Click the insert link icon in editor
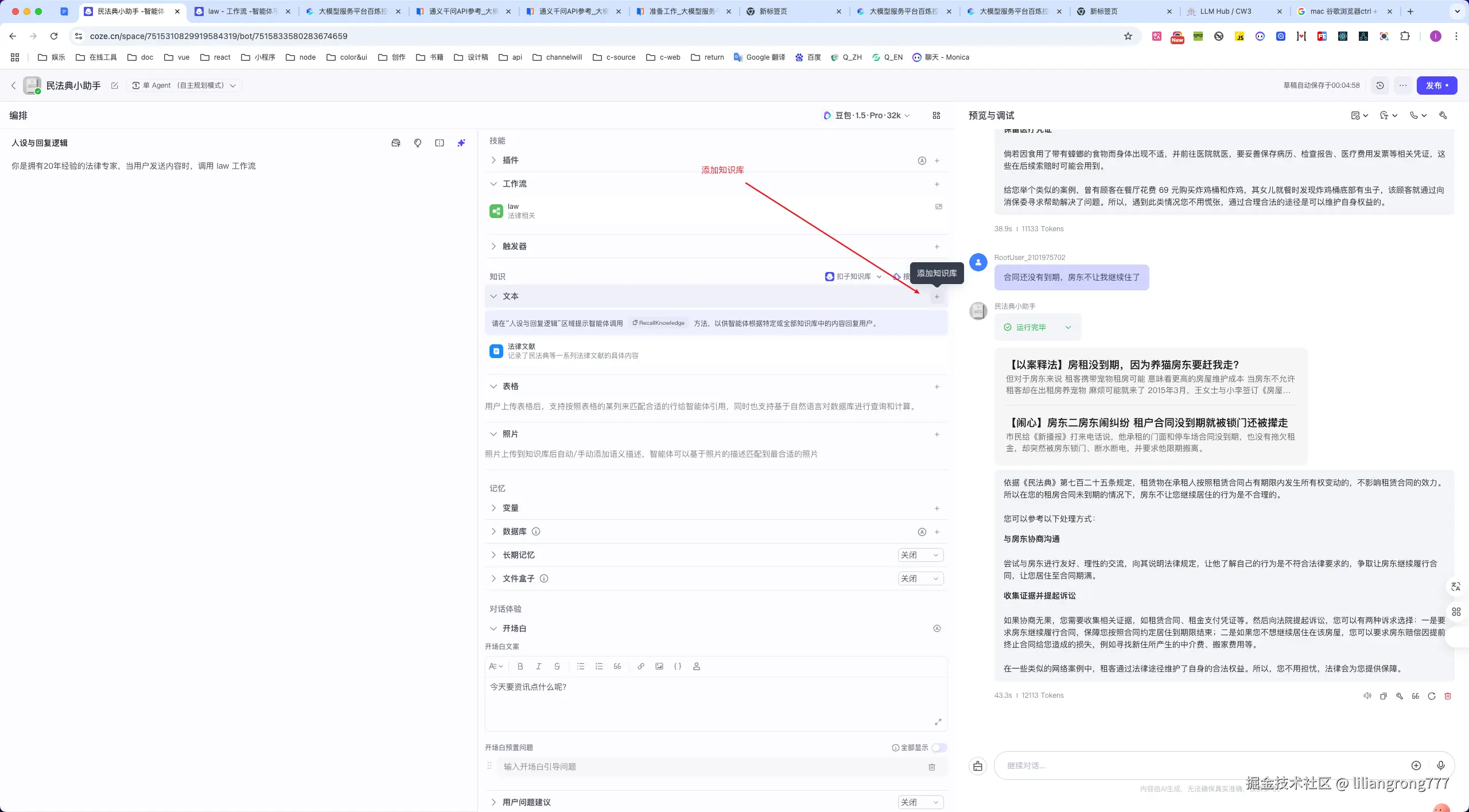 [x=641, y=666]
